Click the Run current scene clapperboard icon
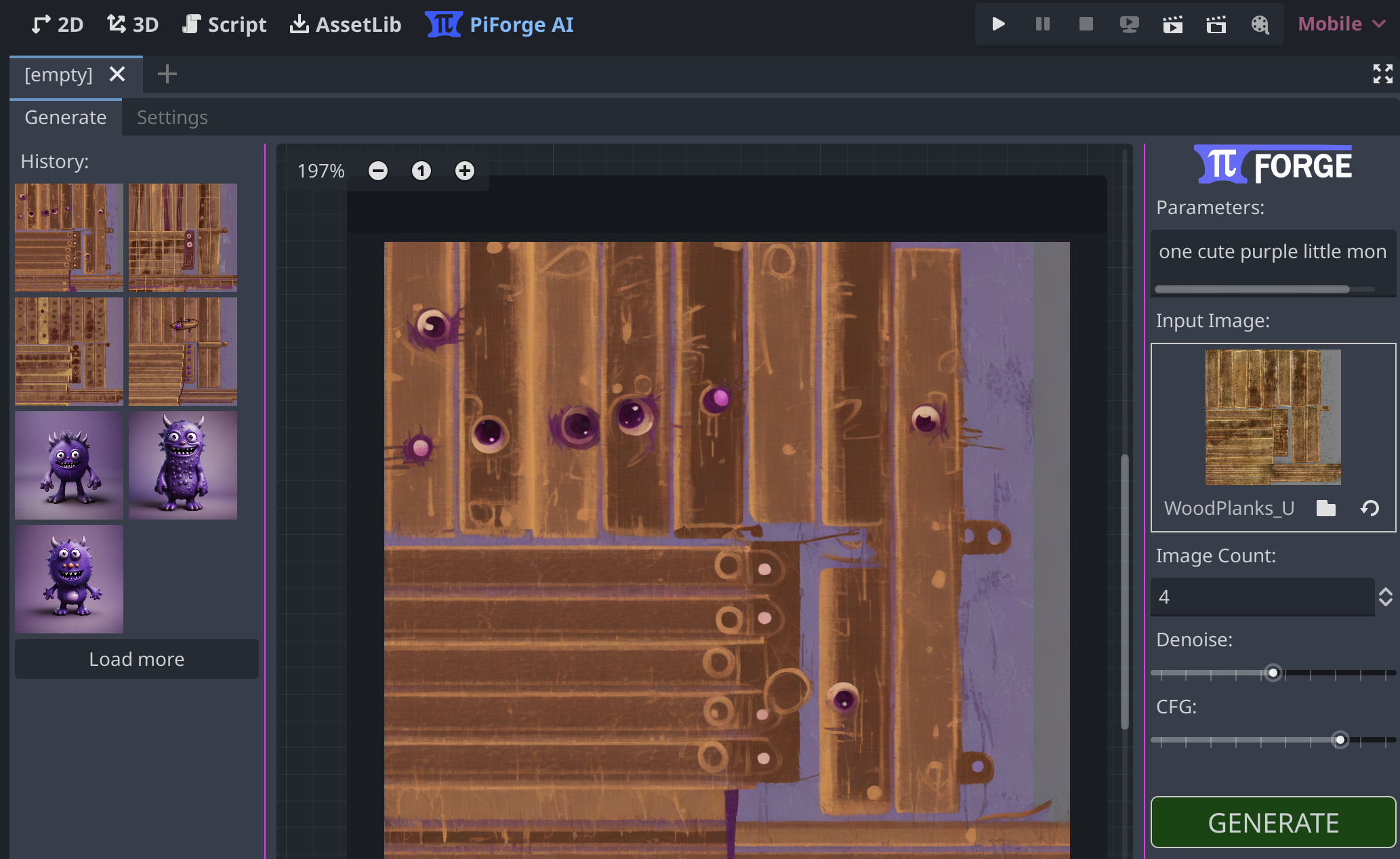The image size is (1400, 859). click(1172, 24)
